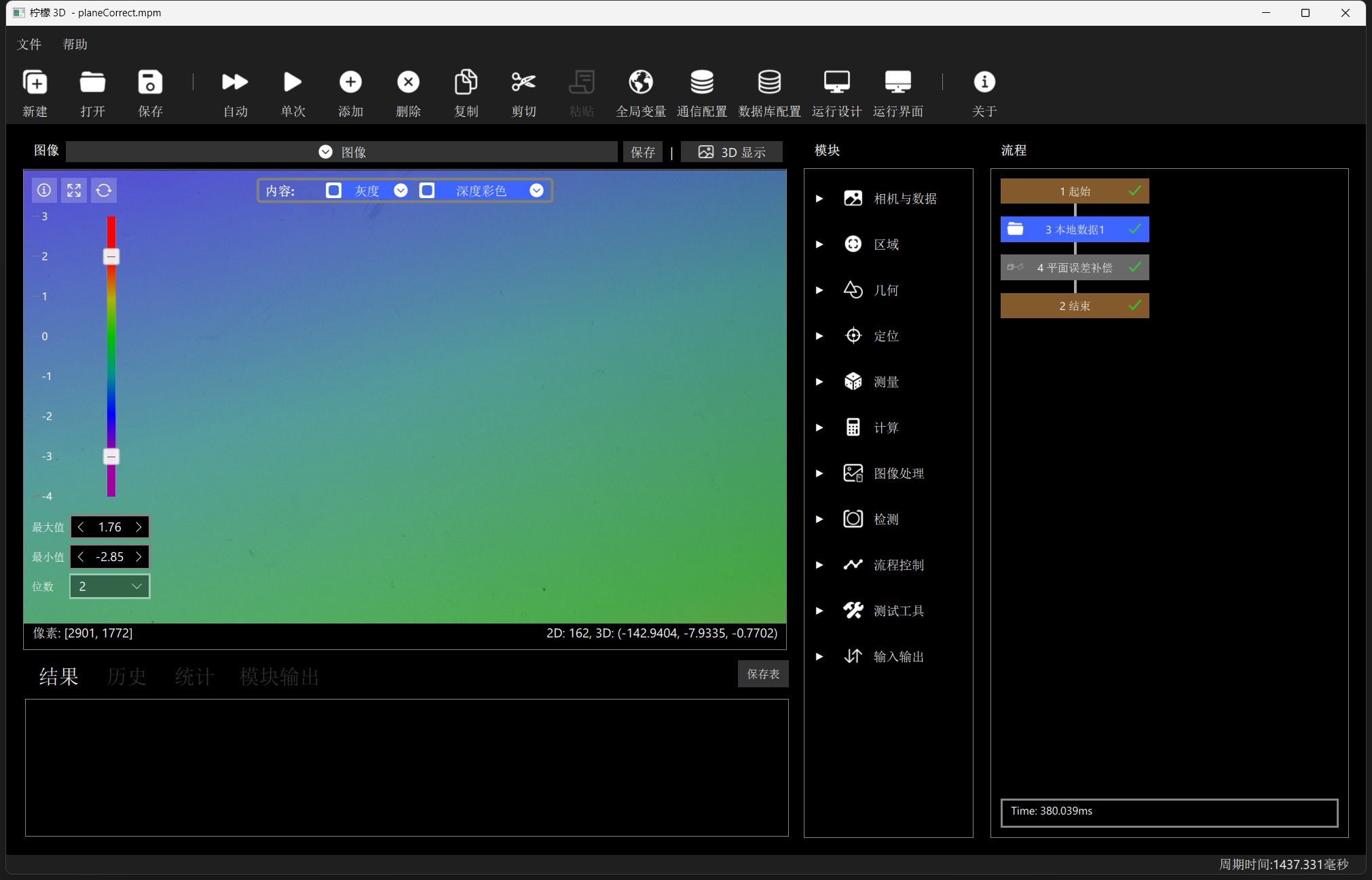Open a project with the 打开 icon
Screen dimensions: 1372x880
pos(92,82)
